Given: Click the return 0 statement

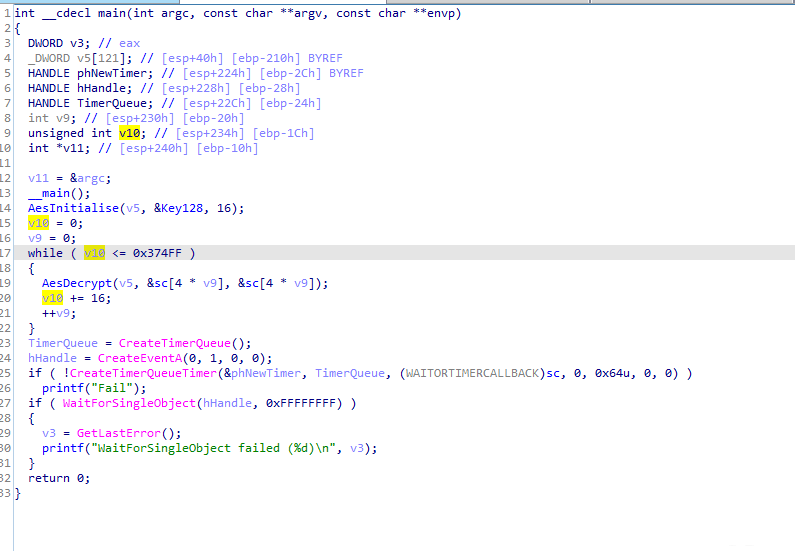Looking at the screenshot, I should click(x=59, y=478).
